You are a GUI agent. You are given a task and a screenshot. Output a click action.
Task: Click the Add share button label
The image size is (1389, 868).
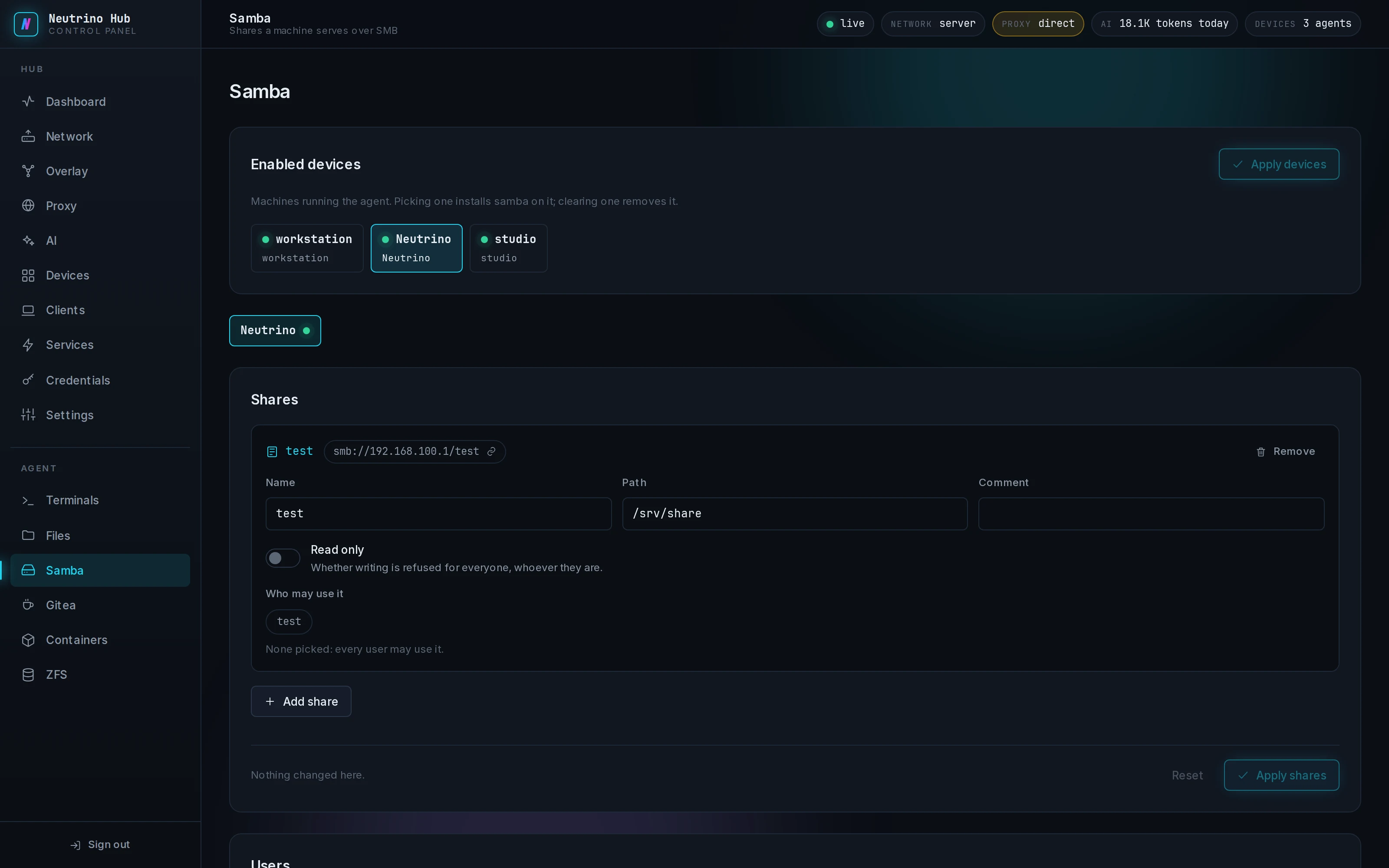point(310,701)
